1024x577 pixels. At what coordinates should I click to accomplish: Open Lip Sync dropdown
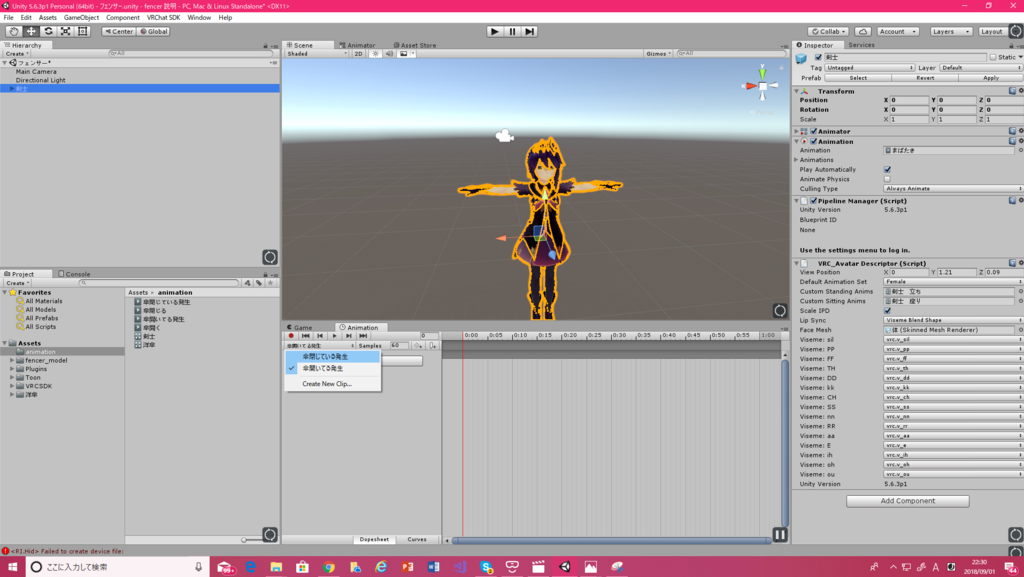(953, 320)
